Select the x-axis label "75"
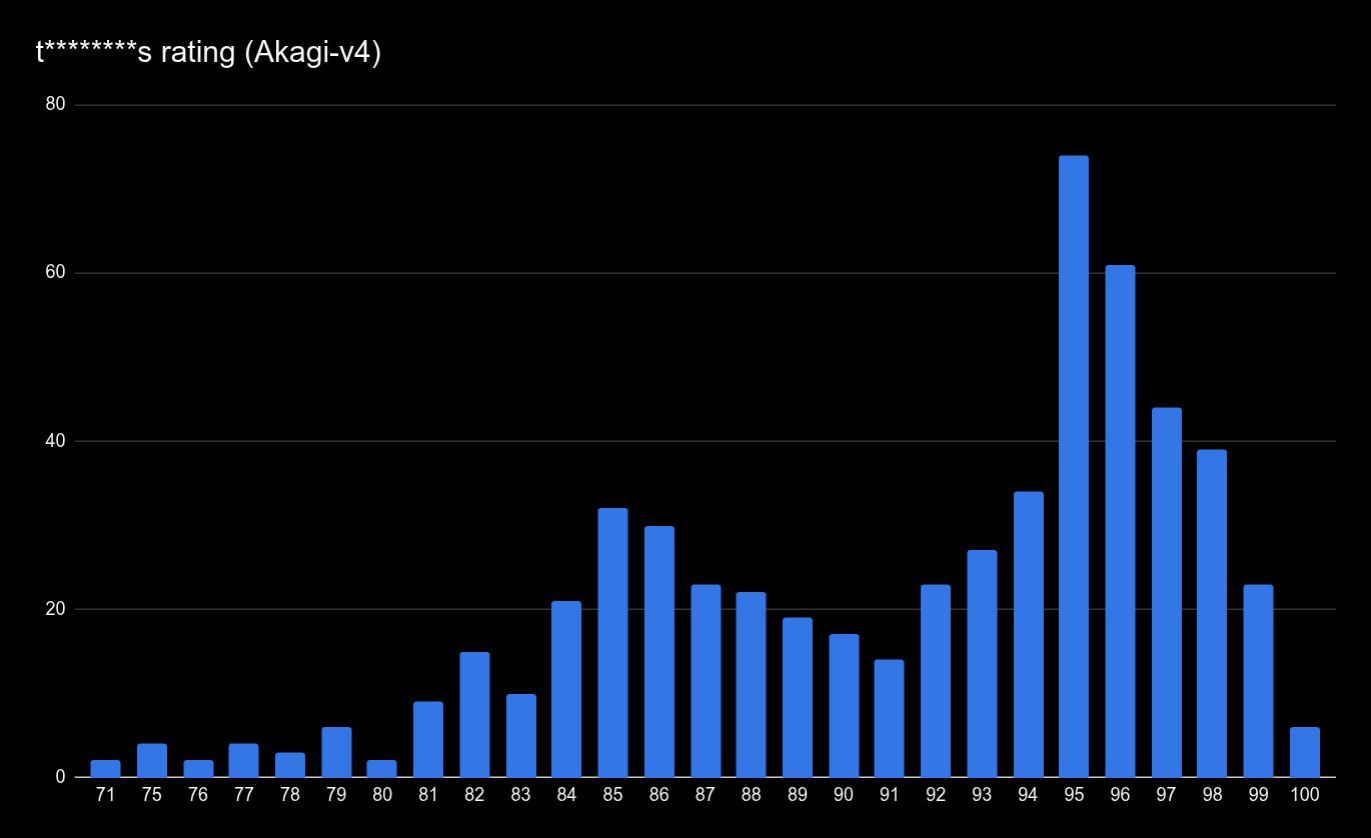Viewport: 1371px width, 838px height. click(x=152, y=796)
